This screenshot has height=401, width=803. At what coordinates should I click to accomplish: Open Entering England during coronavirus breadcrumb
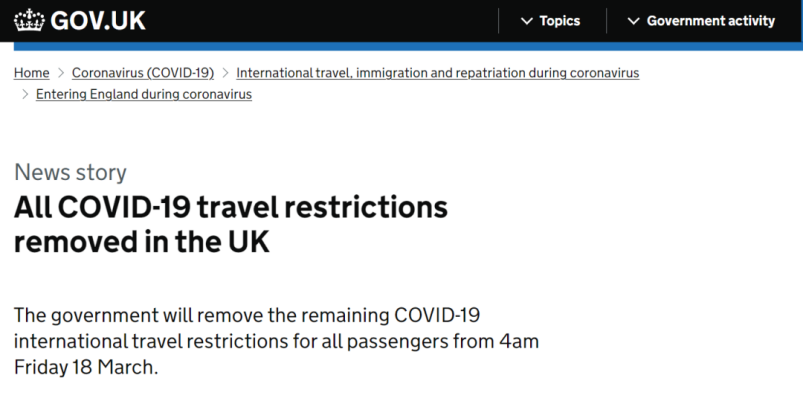click(144, 94)
